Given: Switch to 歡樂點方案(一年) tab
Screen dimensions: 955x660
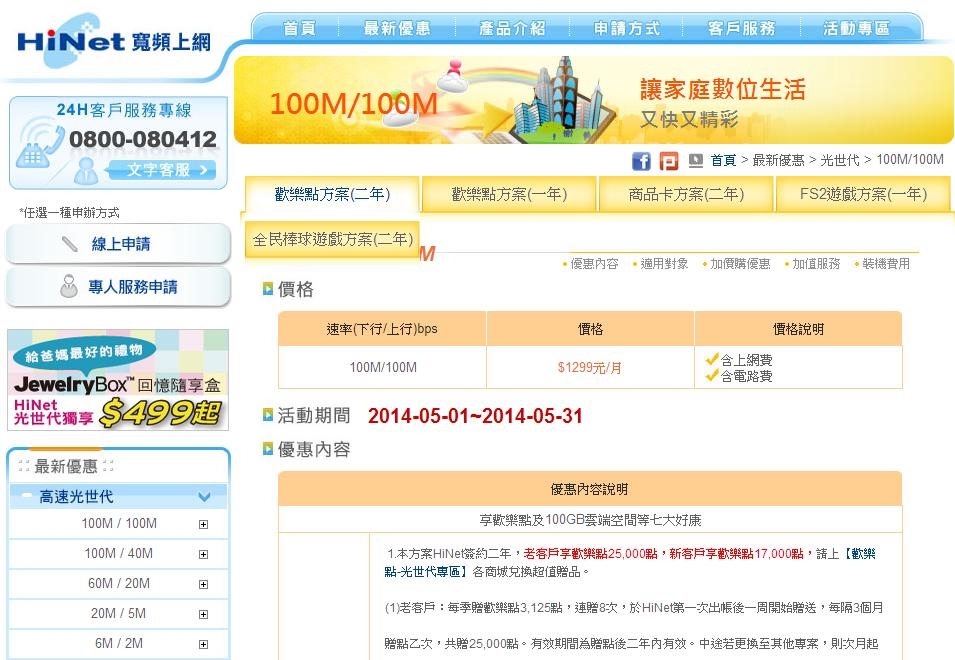Looking at the screenshot, I should [x=509, y=194].
